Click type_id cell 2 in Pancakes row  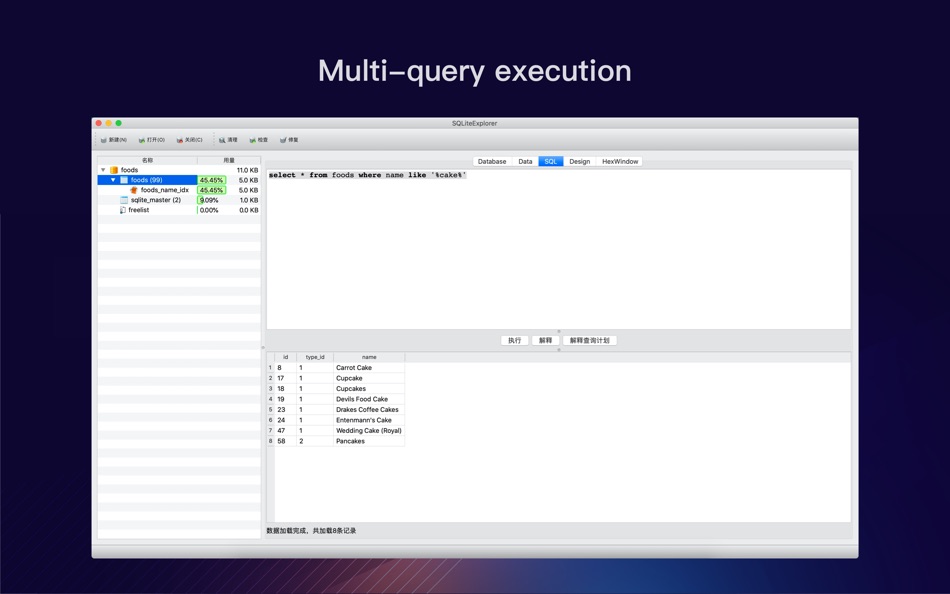pyautogui.click(x=315, y=441)
